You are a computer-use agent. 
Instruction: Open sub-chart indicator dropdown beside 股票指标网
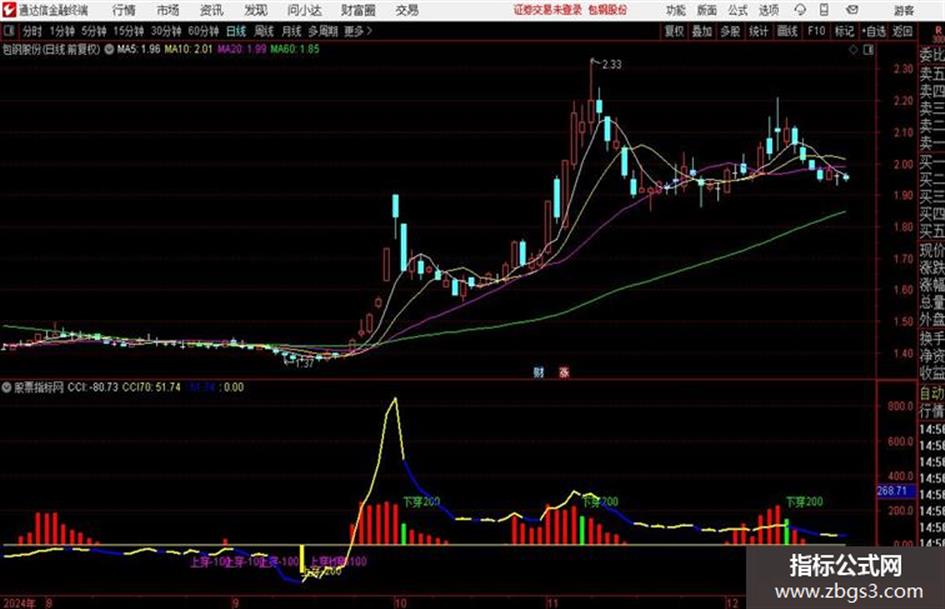tap(7, 387)
